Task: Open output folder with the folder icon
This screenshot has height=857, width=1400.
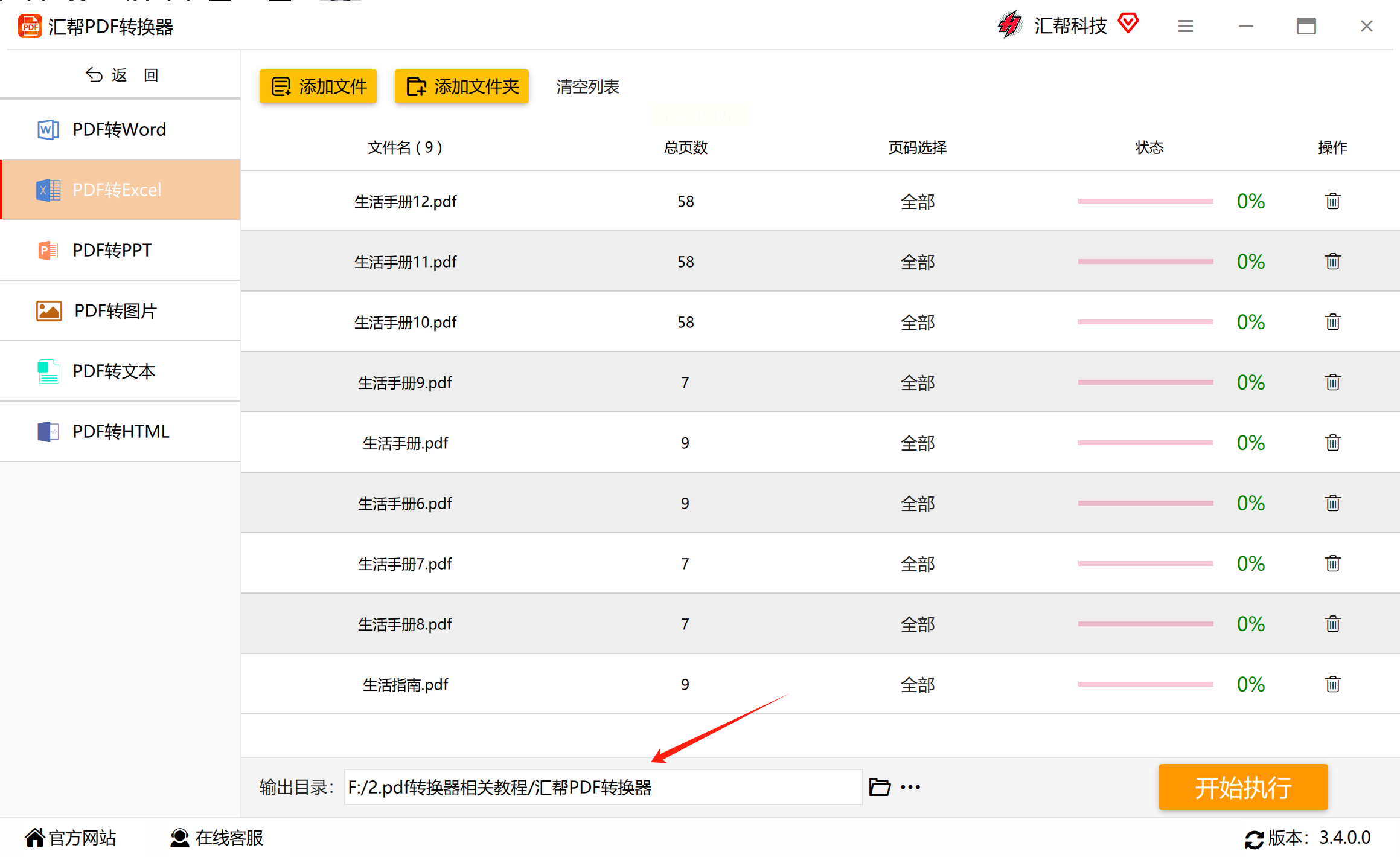Action: [880, 787]
